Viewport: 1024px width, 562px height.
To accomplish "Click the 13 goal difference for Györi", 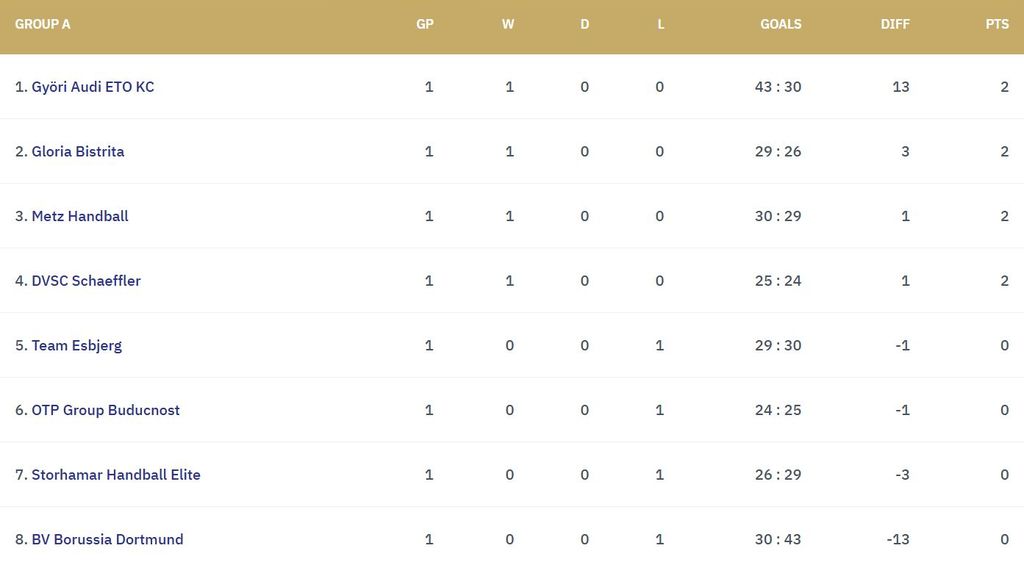I will [901, 87].
